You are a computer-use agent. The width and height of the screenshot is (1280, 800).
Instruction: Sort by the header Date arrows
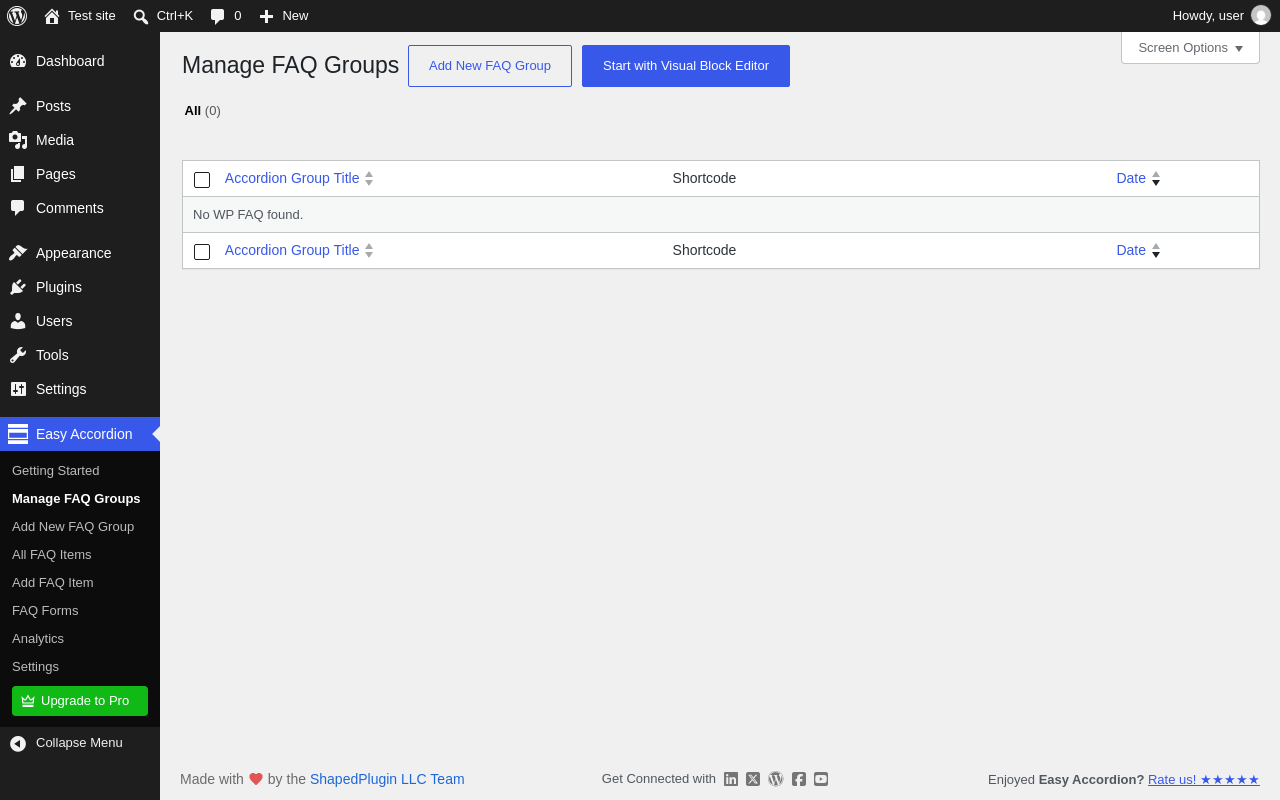(x=1156, y=178)
